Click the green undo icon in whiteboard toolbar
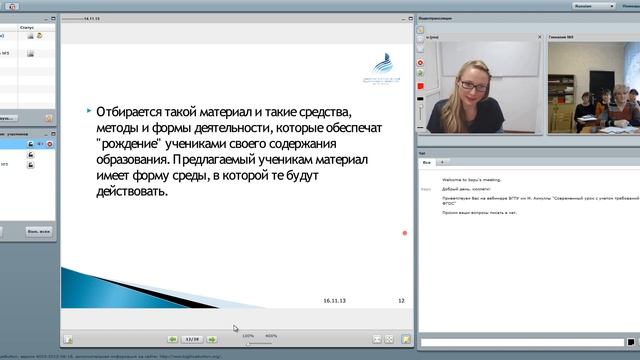This screenshot has height=360, width=640. click(x=420, y=73)
